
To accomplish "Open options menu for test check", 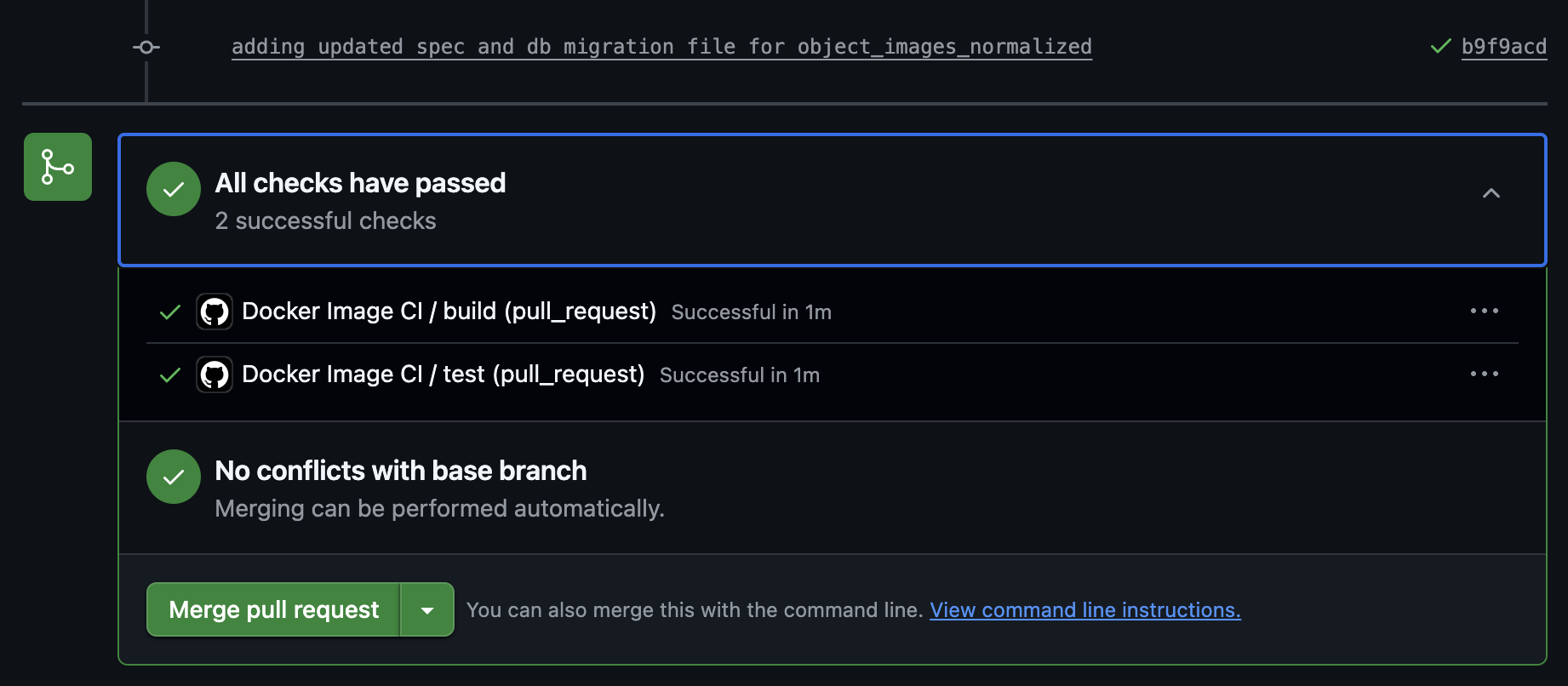I will coord(1485,374).
